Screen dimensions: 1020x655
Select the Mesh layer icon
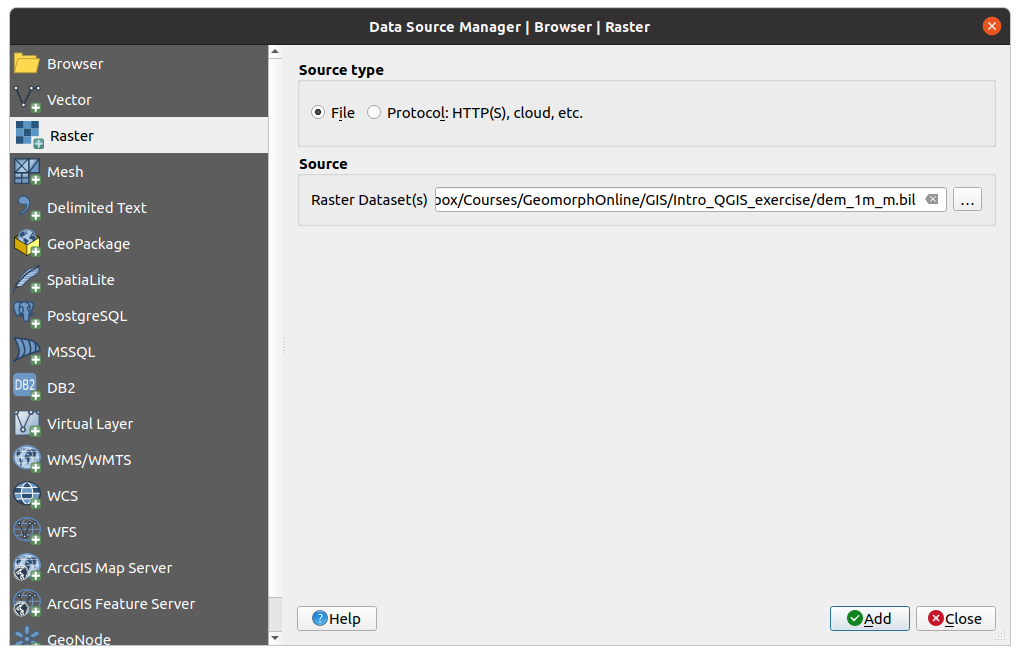click(27, 172)
